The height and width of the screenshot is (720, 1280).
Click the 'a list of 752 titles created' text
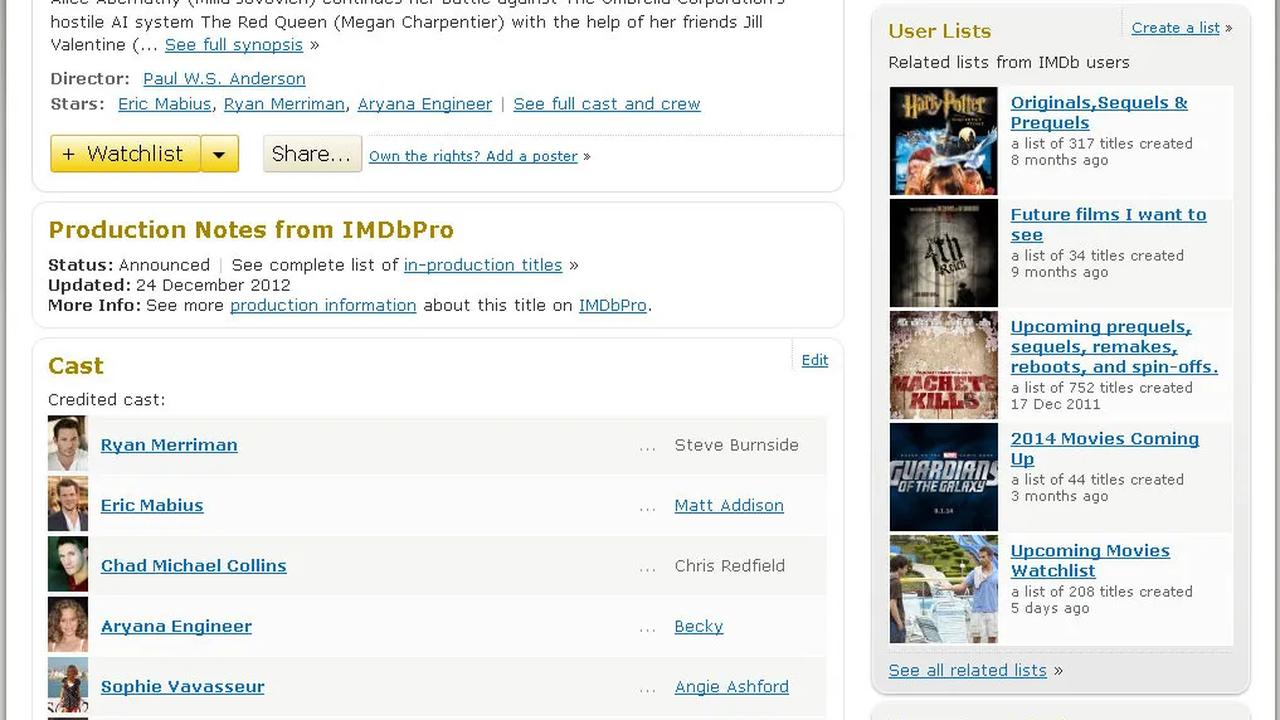1102,387
